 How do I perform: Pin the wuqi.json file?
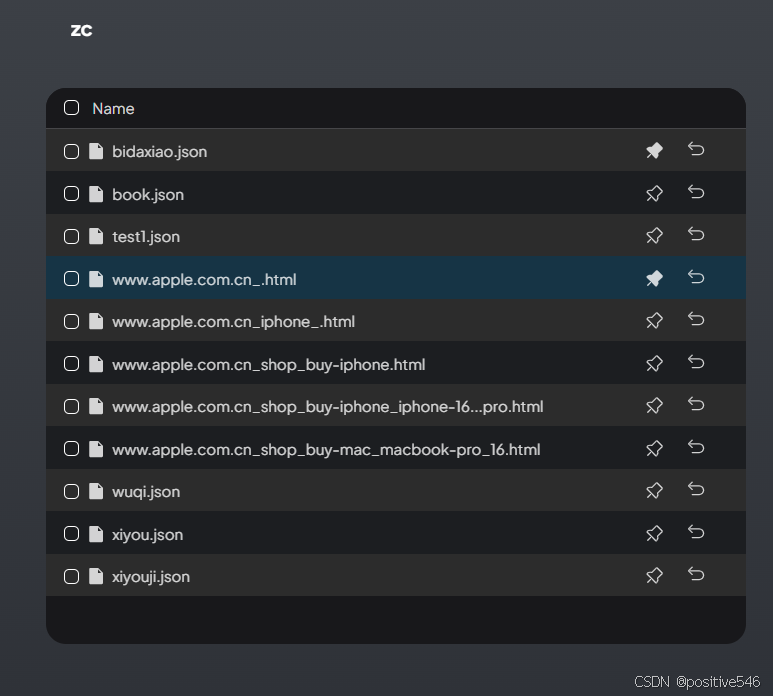tap(654, 491)
